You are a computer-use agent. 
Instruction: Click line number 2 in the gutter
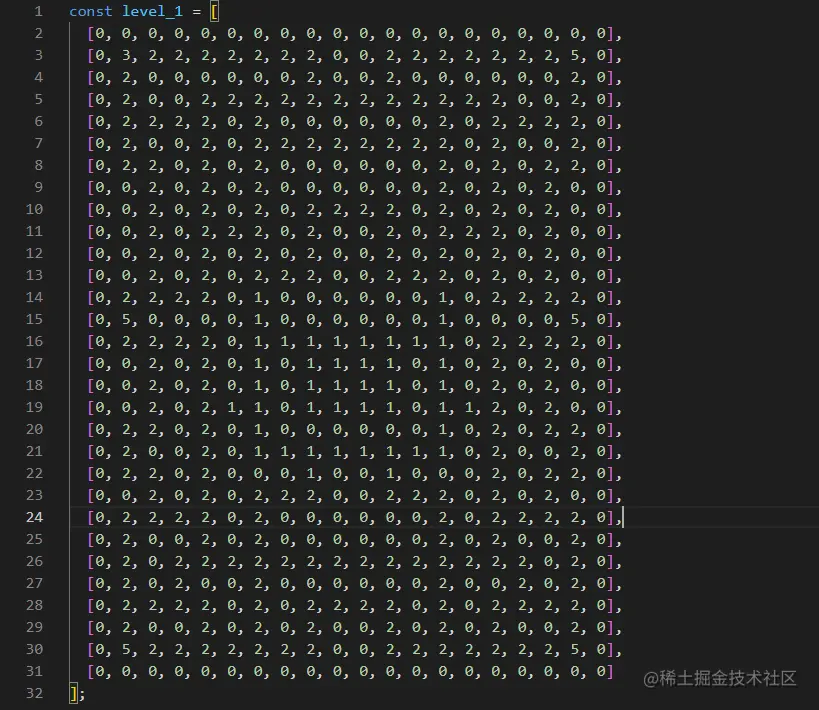pyautogui.click(x=38, y=33)
